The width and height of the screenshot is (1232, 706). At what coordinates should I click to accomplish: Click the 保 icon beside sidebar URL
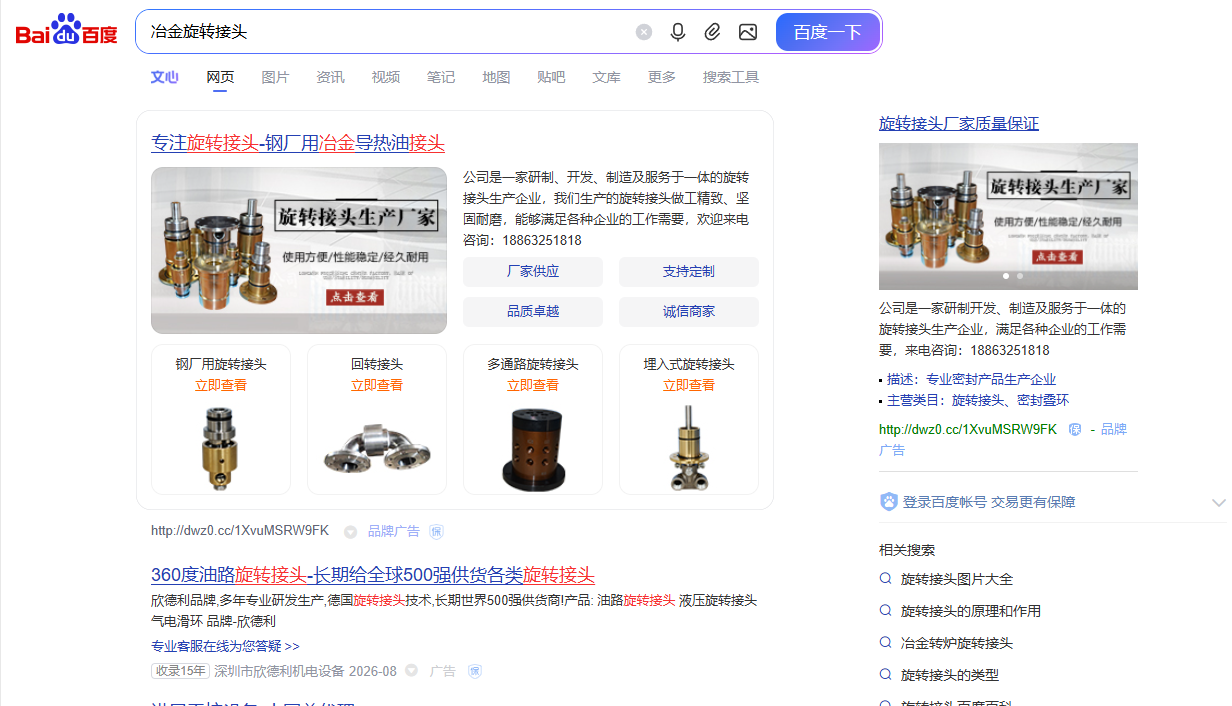pyautogui.click(x=1075, y=429)
